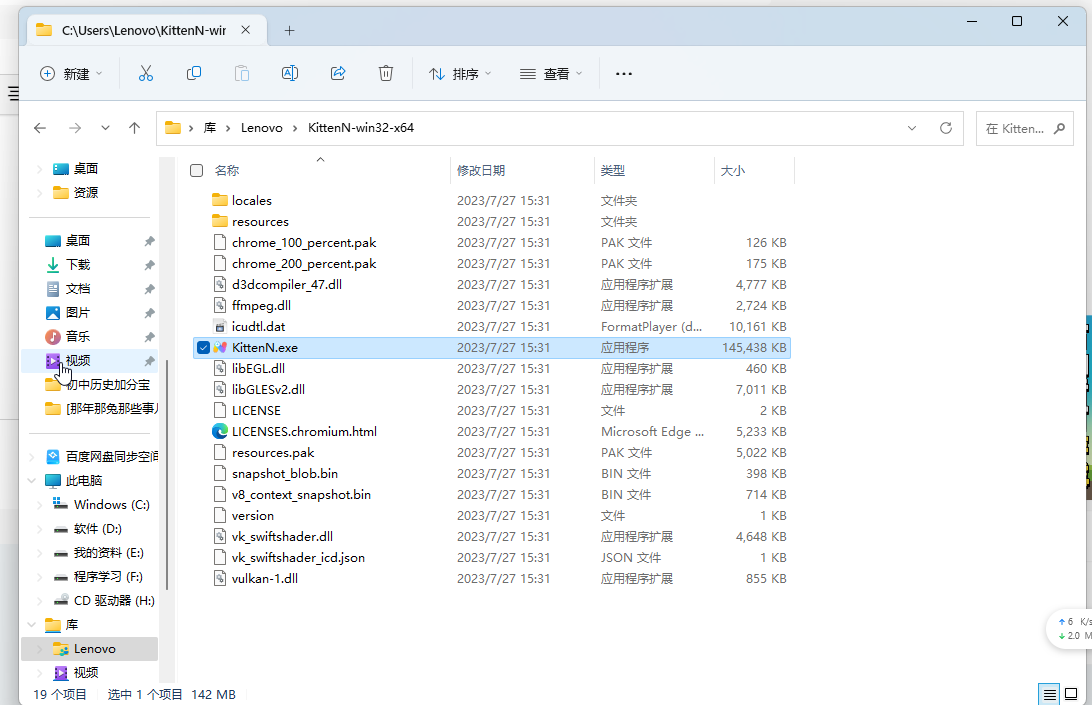1092x705 pixels.
Task: Uncheck the KittenN.exe row checkbox
Action: pos(203,348)
